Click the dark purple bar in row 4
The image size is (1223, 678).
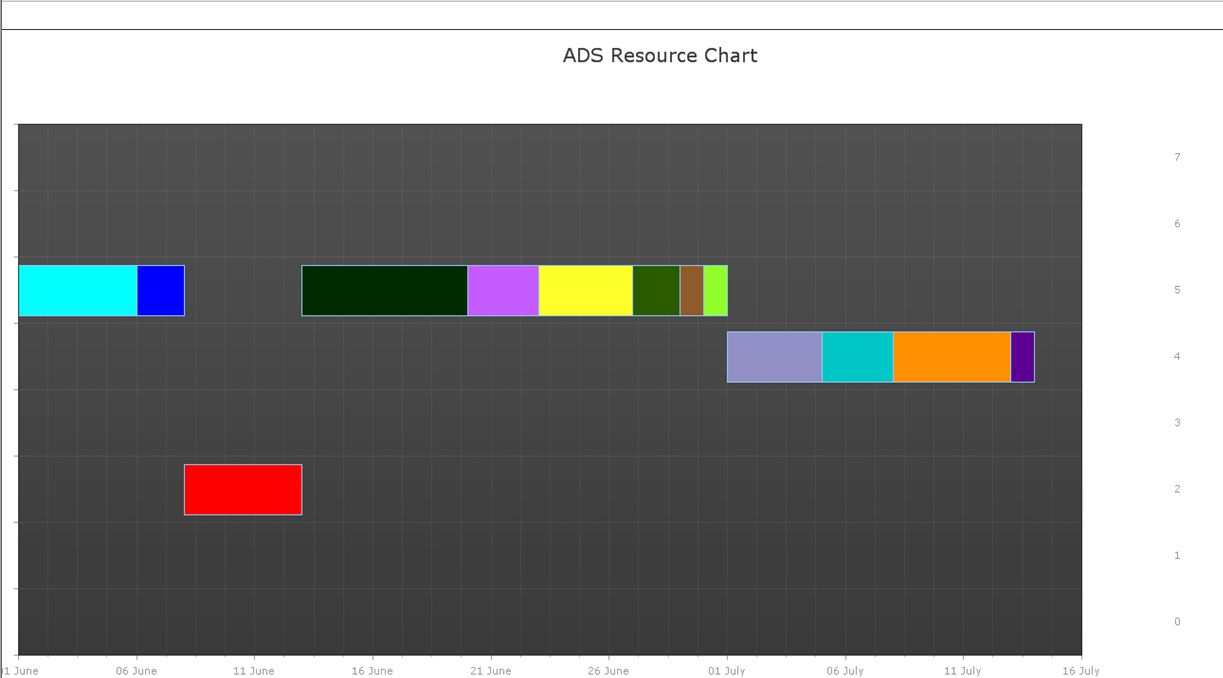1023,357
